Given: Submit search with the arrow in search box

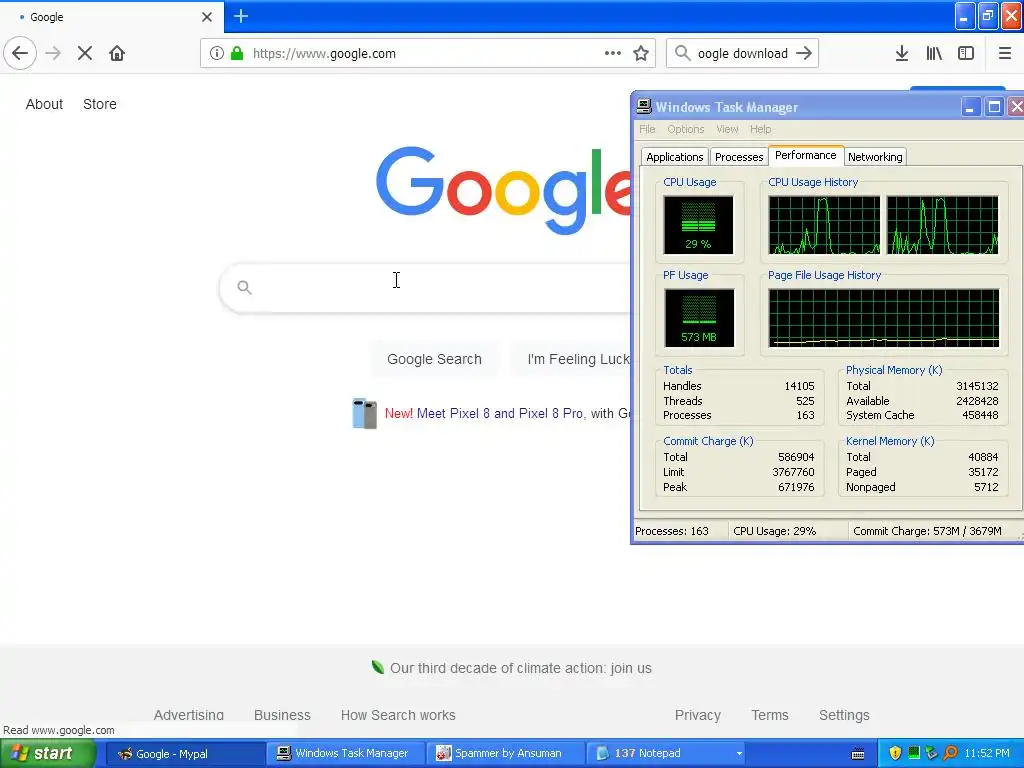Looking at the screenshot, I should (x=804, y=53).
